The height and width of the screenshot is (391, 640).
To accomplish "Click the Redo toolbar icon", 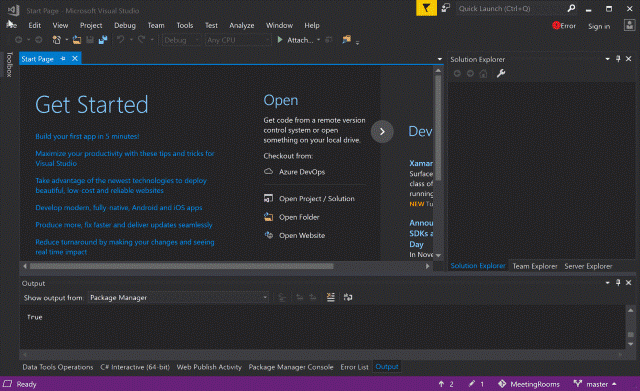I will pos(141,40).
